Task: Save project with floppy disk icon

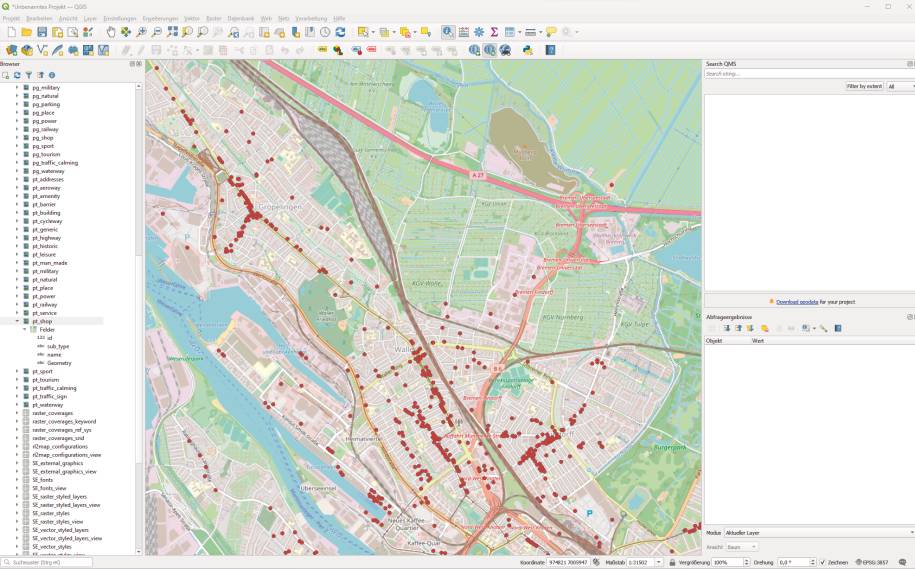Action: coord(42,33)
